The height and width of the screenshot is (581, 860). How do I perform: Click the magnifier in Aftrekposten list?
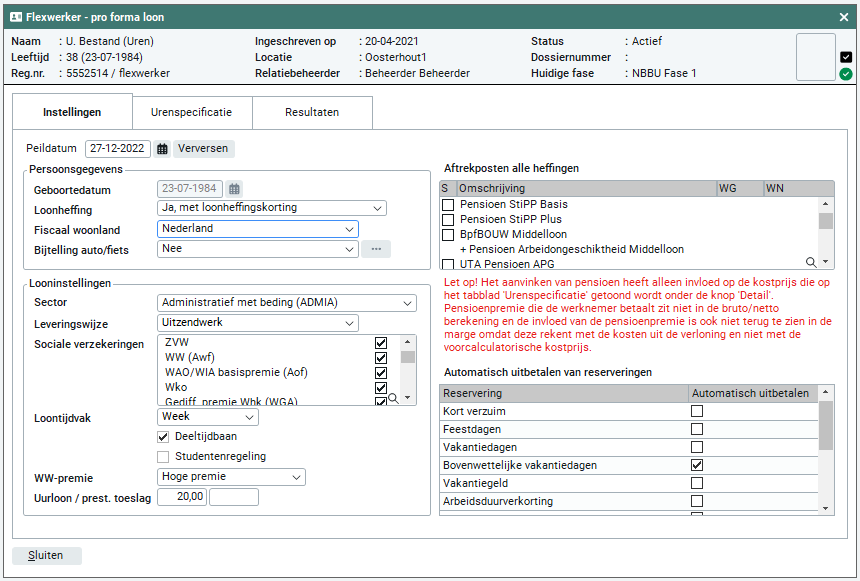tap(811, 262)
